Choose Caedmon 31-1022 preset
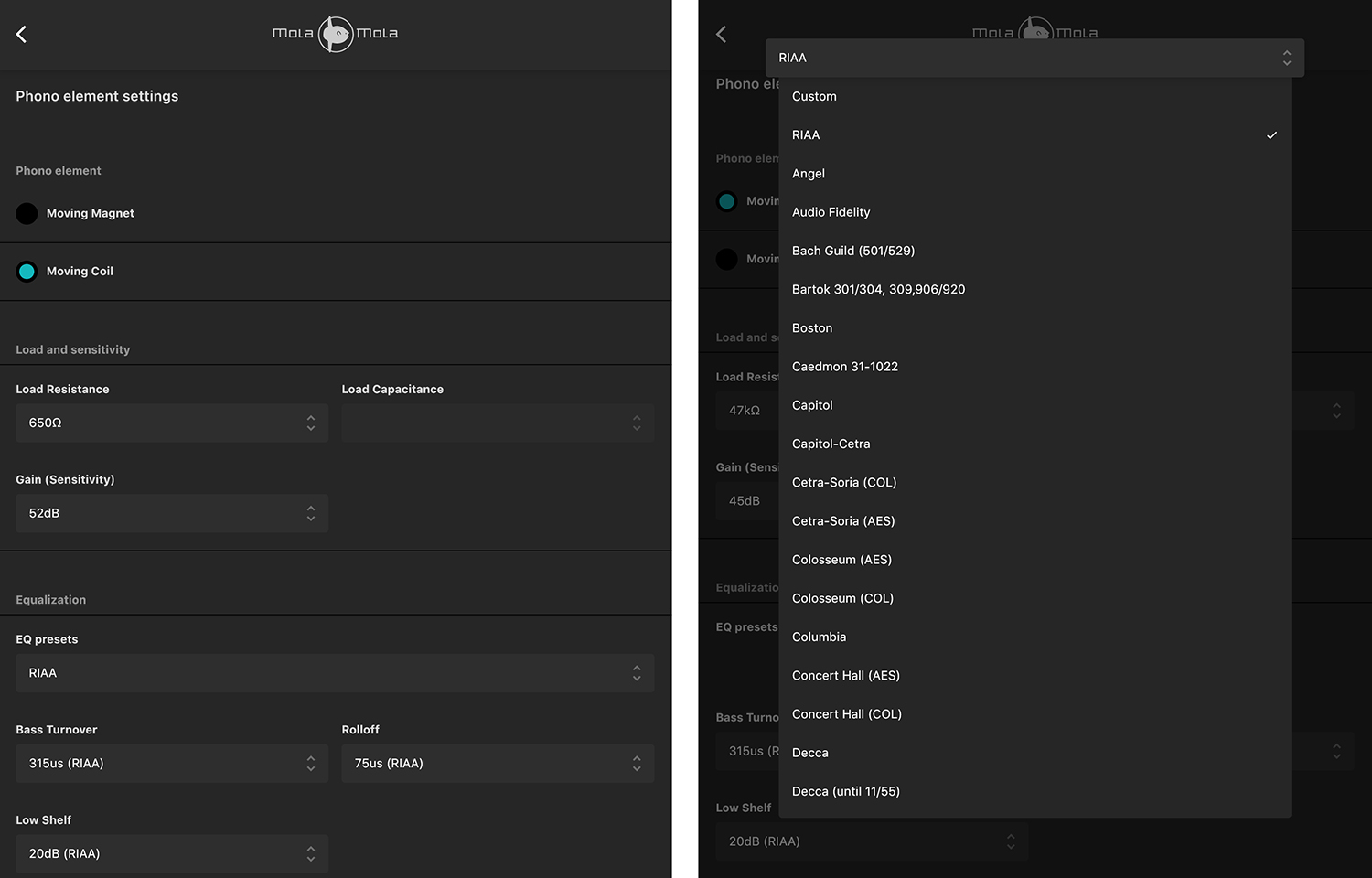This screenshot has width=1372, height=878. tap(1034, 367)
